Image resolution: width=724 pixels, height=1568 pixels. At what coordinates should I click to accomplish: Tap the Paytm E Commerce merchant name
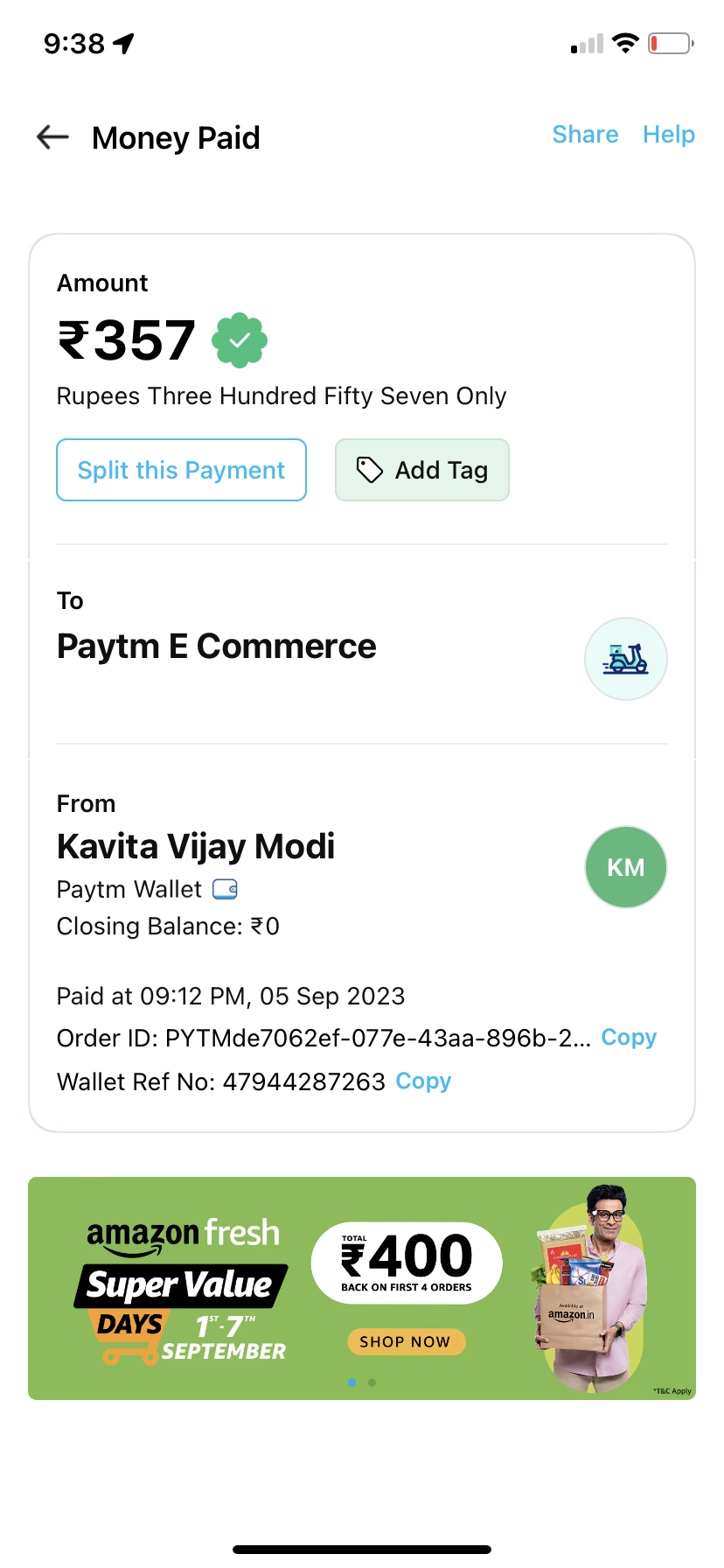217,647
